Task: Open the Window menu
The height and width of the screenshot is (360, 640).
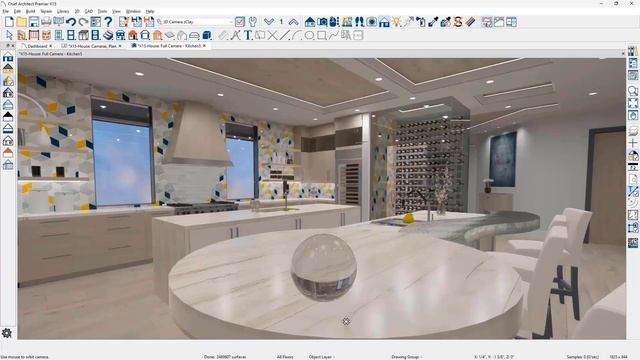Action: [133, 11]
